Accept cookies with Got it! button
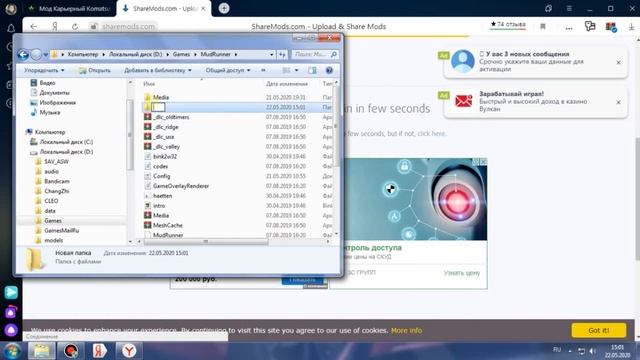Screen dimensions: 640x360 [x=599, y=330]
